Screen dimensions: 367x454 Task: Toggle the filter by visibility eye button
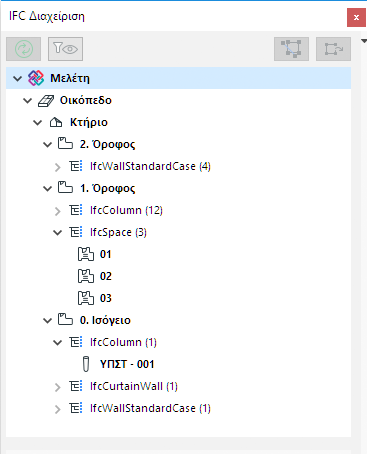[65, 49]
